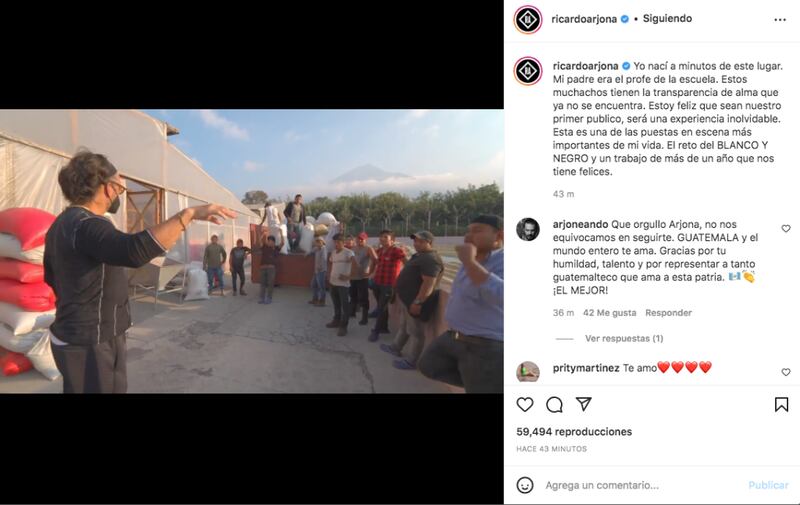
Task: Open ricardoarjona username in header
Action: coord(584,19)
